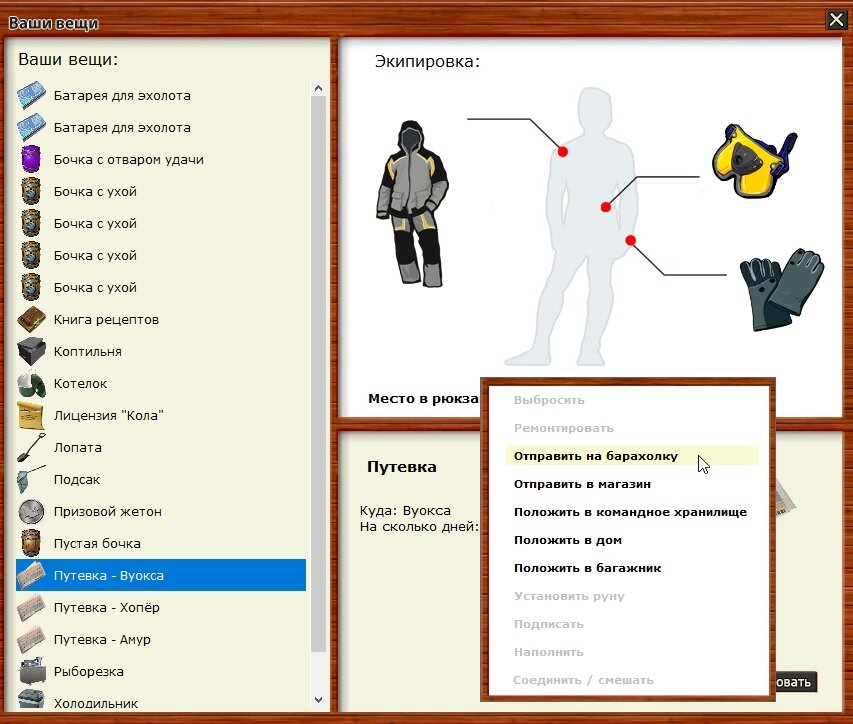Click Положить в командное хранилище option
853x724 pixels.
tap(632, 512)
